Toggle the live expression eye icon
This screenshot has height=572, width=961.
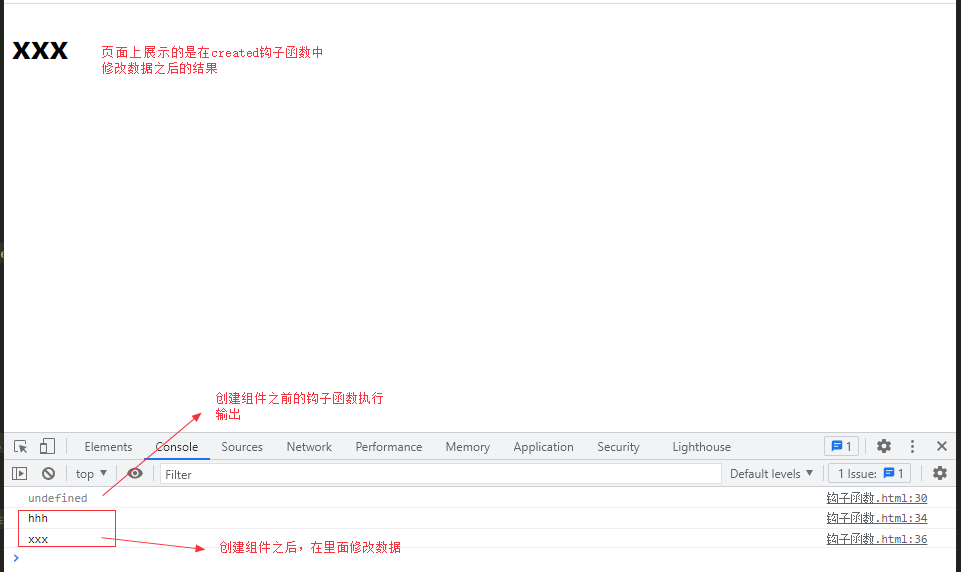135,474
